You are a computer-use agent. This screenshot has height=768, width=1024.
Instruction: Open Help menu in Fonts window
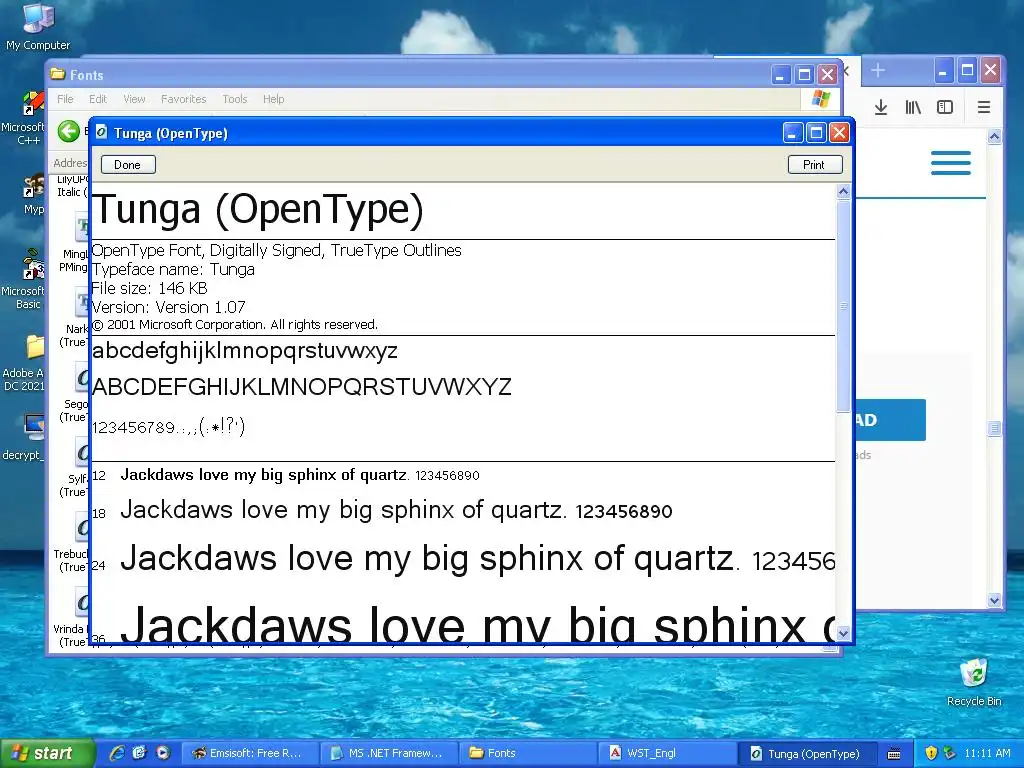[274, 99]
